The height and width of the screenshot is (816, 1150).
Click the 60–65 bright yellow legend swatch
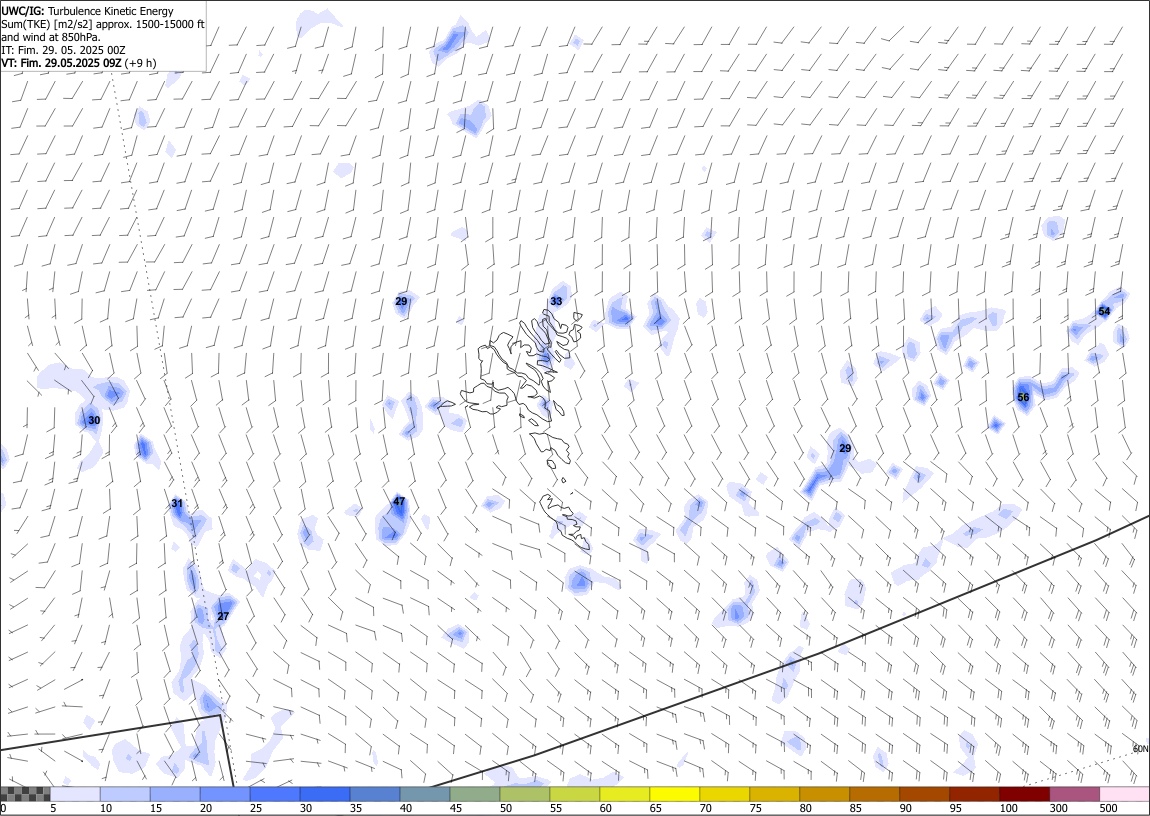(x=624, y=794)
